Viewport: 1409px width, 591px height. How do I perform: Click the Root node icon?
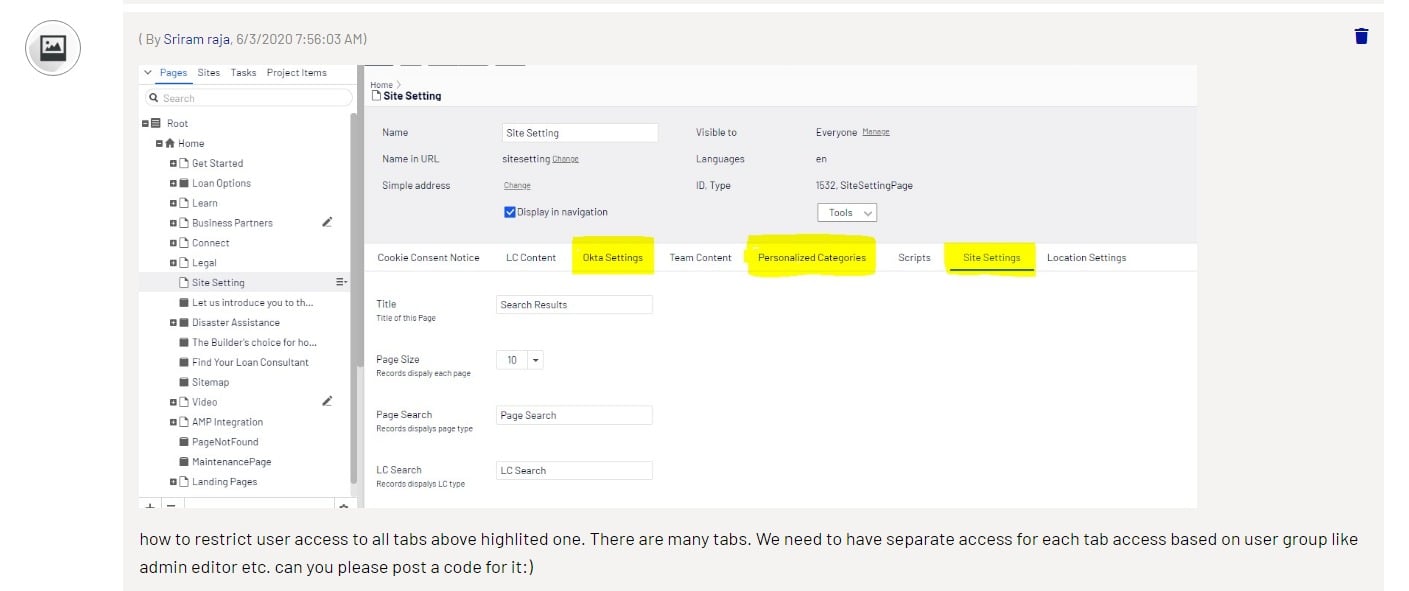[156, 123]
